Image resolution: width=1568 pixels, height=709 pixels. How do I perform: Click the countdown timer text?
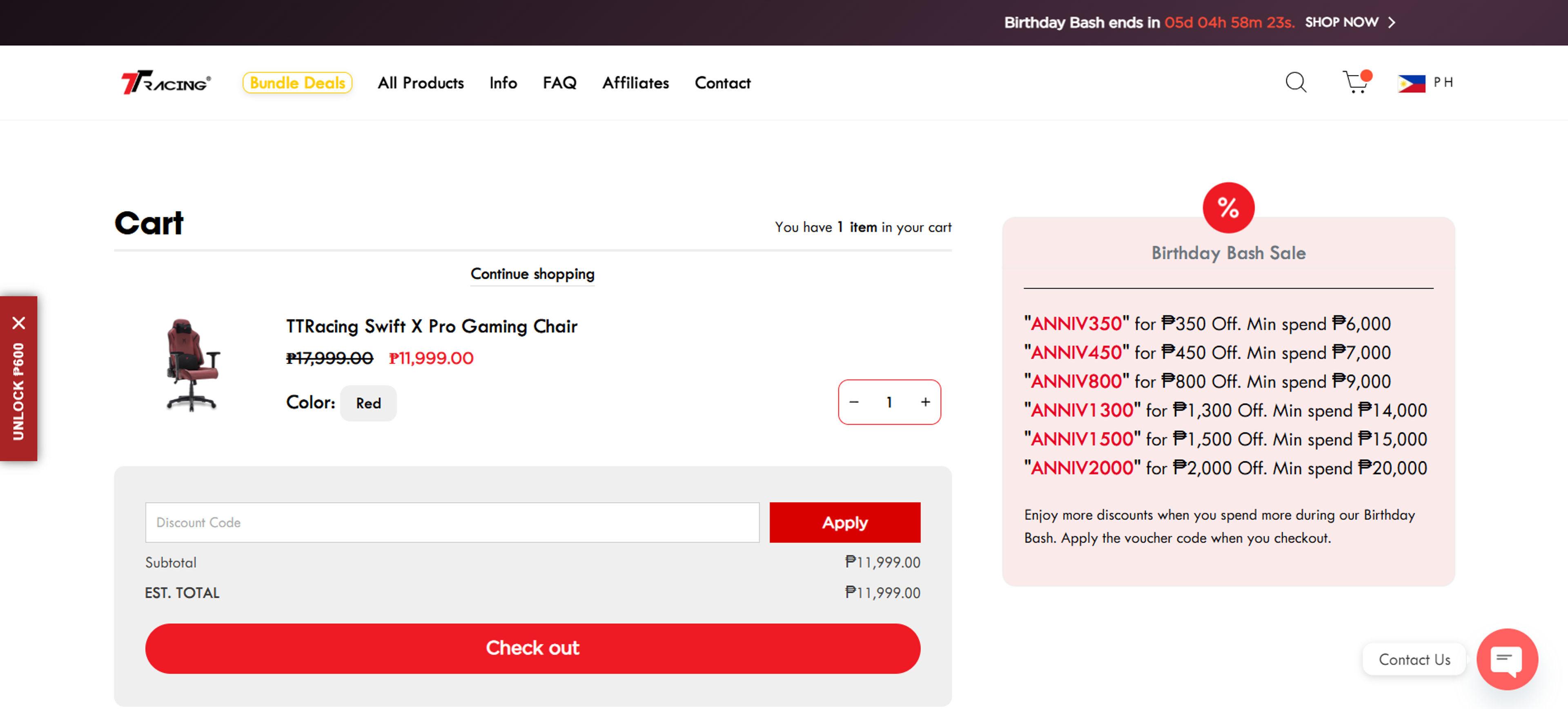1229,22
